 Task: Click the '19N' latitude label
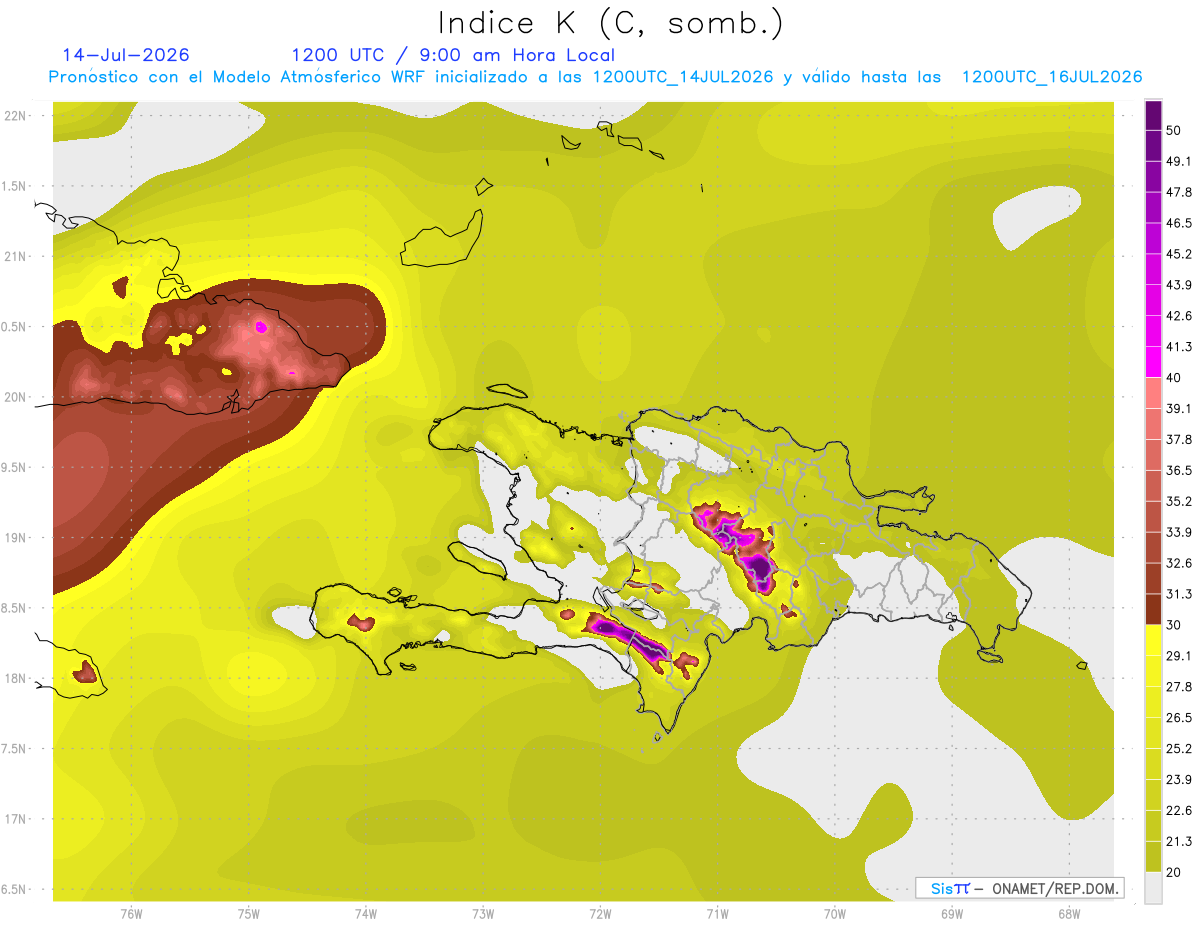pos(14,537)
